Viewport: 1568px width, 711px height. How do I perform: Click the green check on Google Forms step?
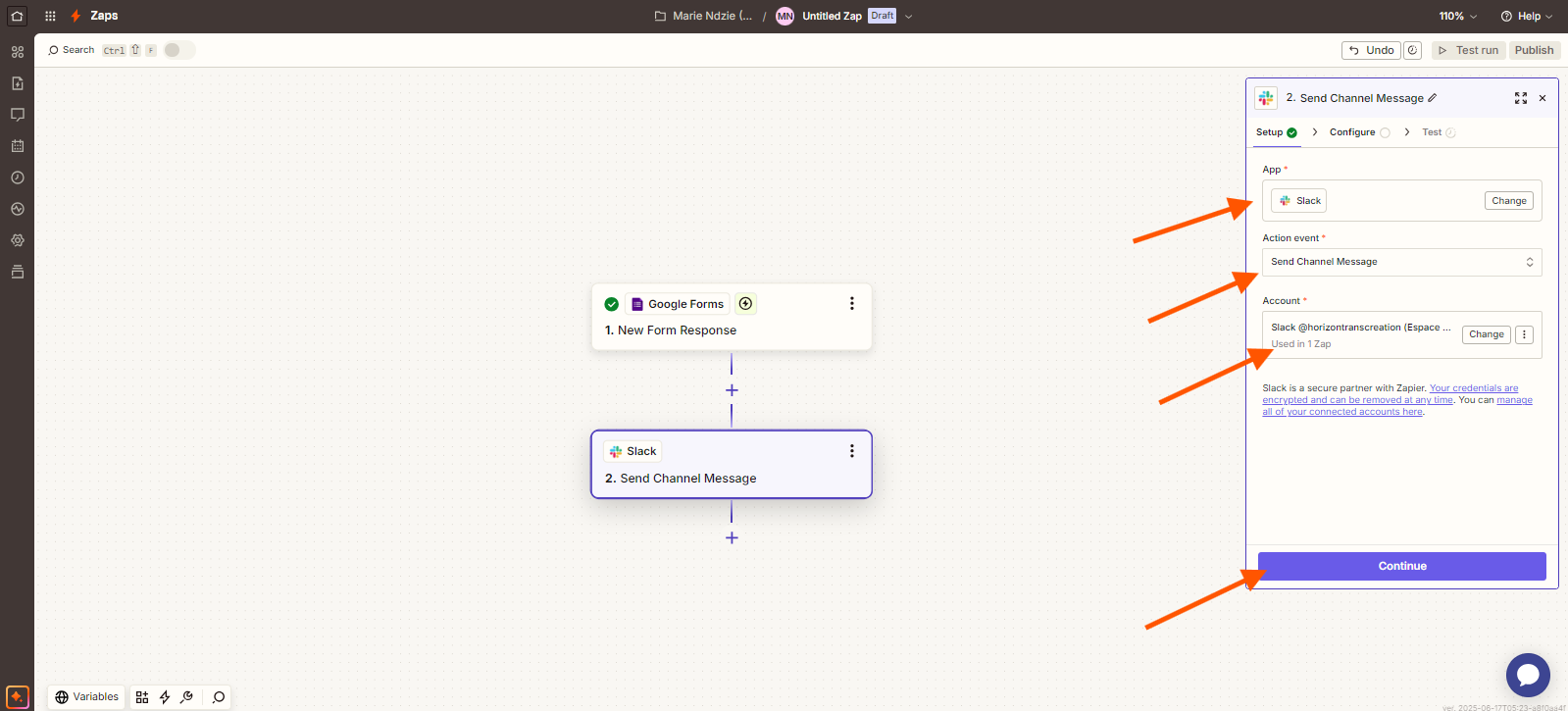coord(612,304)
